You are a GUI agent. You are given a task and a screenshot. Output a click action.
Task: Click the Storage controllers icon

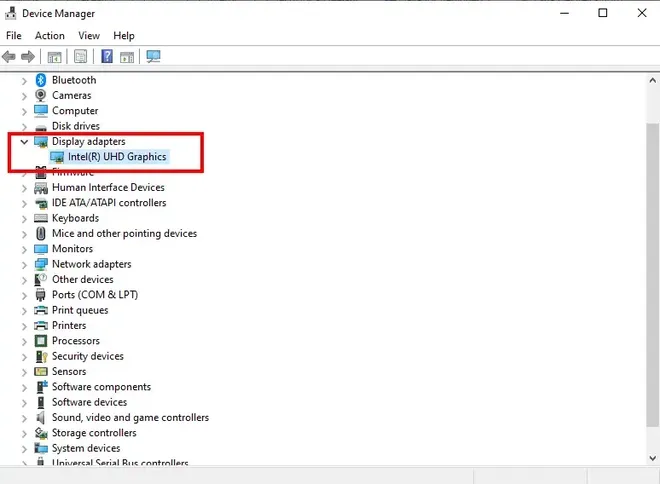41,433
